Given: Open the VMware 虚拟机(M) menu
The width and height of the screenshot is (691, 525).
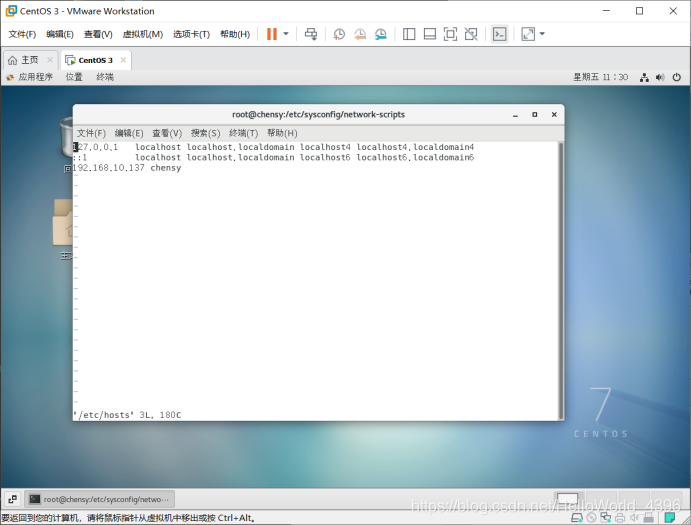Looking at the screenshot, I should (x=143, y=34).
